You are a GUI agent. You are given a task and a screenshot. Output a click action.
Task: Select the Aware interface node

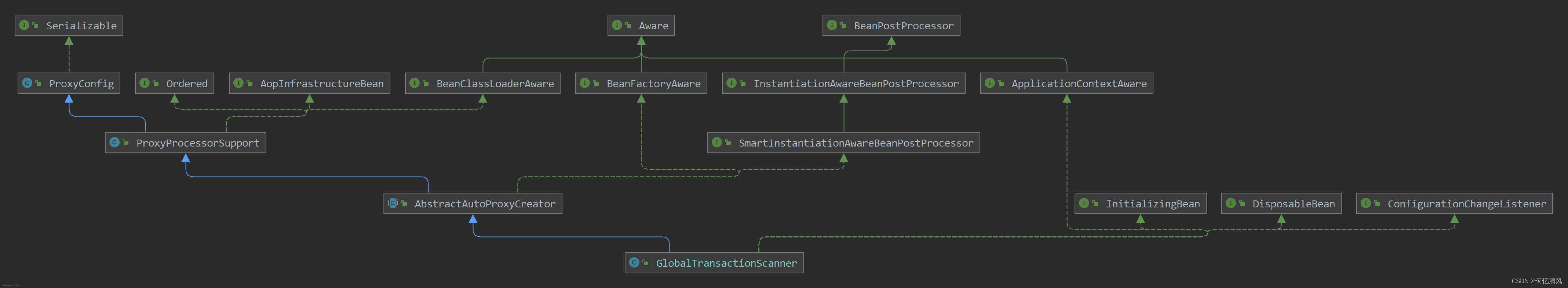(641, 26)
